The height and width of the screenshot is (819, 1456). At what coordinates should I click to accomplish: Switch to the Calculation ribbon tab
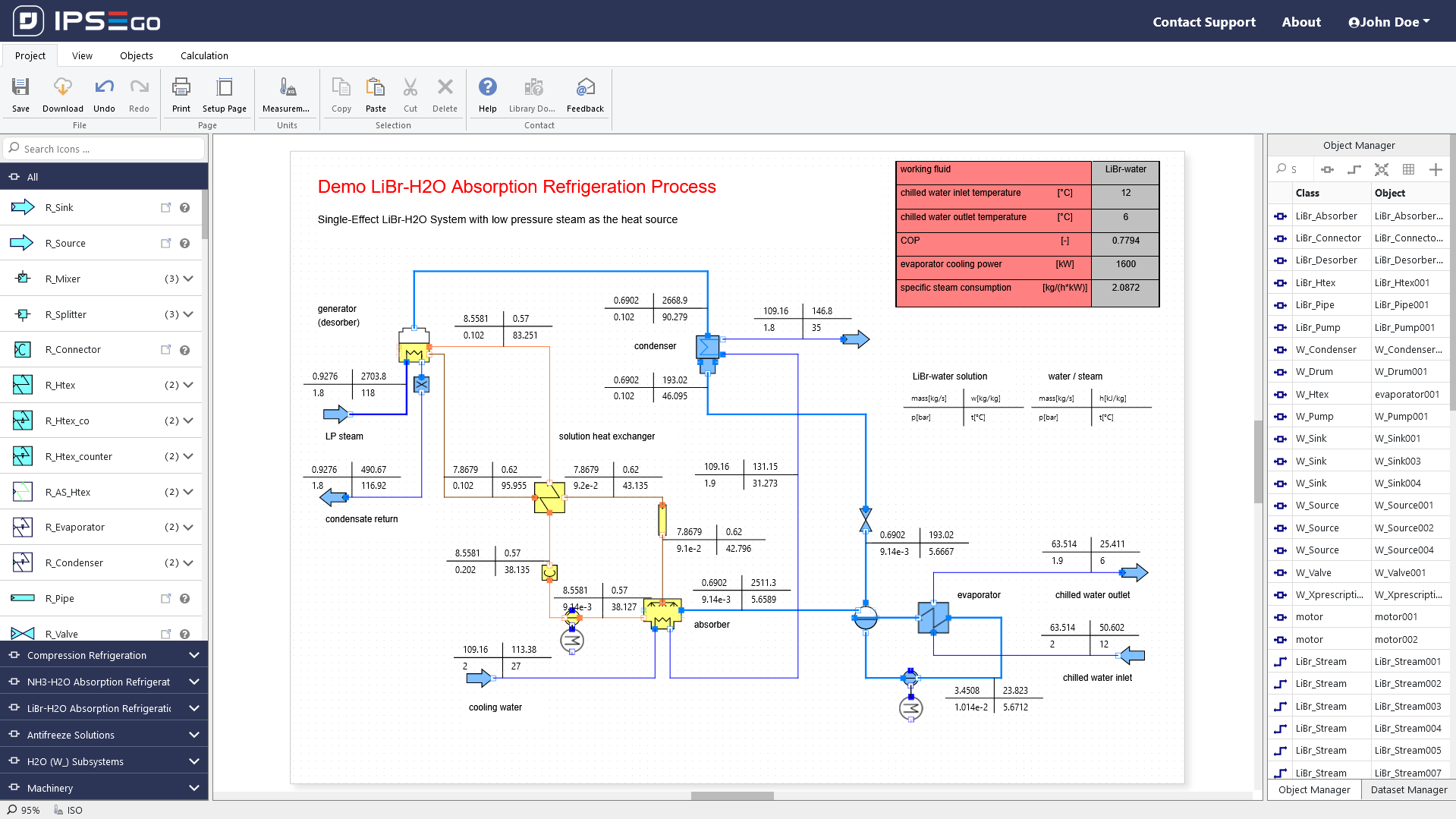[x=204, y=55]
